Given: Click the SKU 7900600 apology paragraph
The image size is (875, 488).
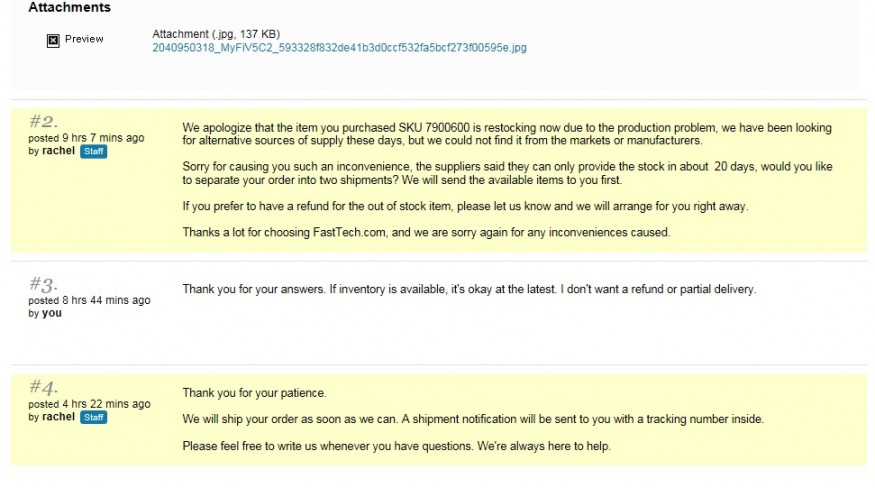Looking at the screenshot, I should [x=507, y=134].
